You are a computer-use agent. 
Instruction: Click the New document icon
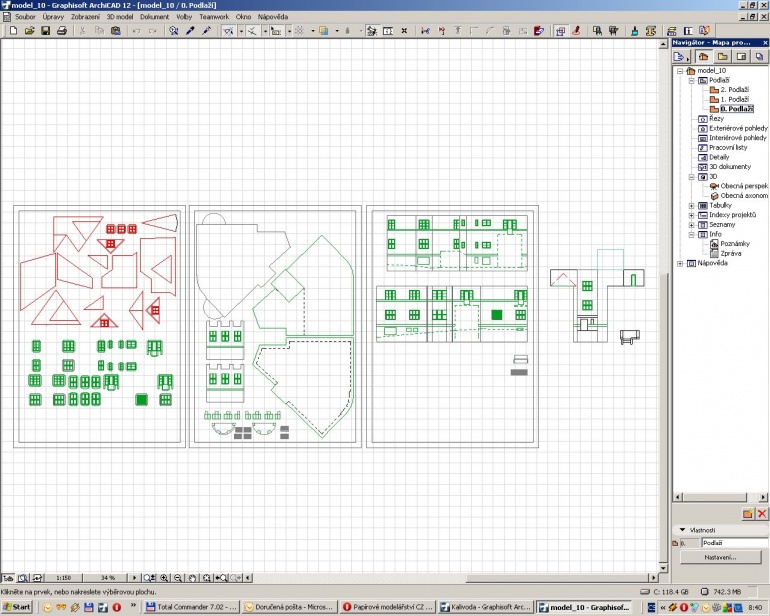coord(14,30)
